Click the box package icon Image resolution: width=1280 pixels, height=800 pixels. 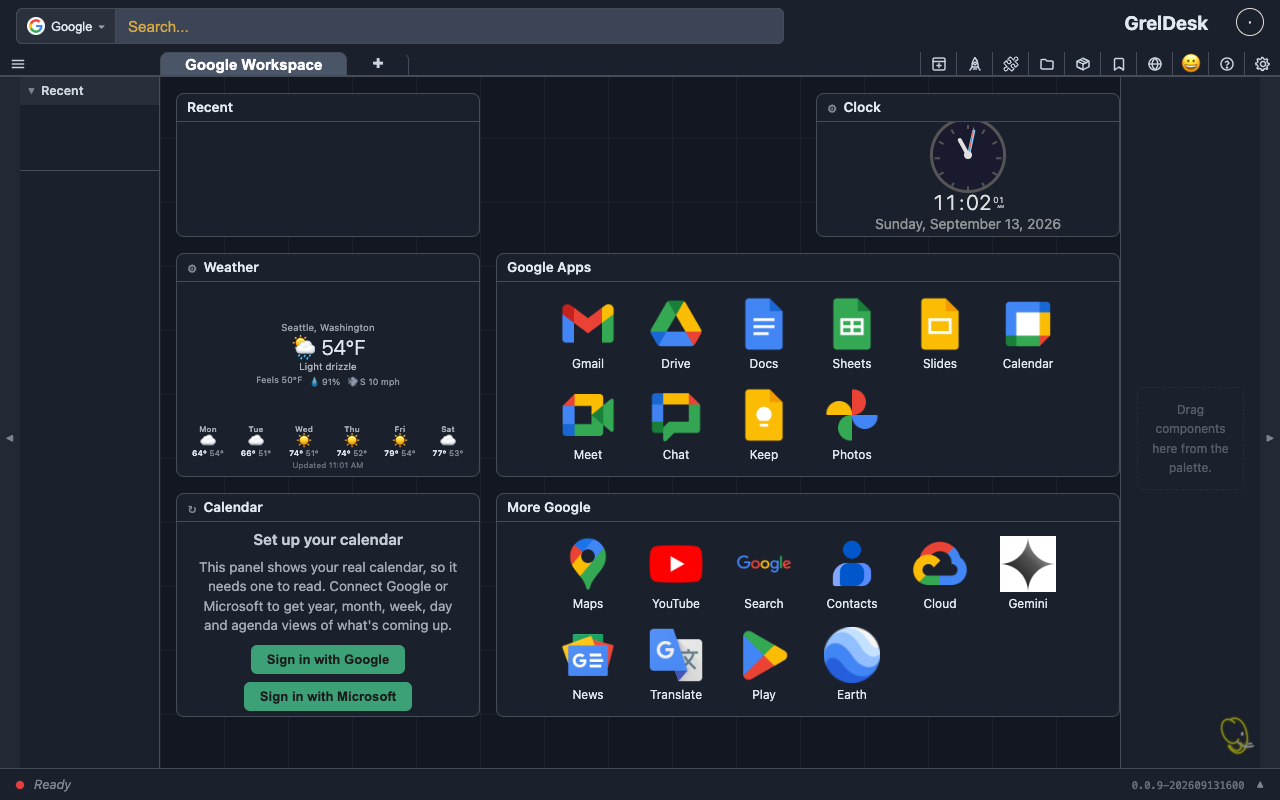[1083, 64]
